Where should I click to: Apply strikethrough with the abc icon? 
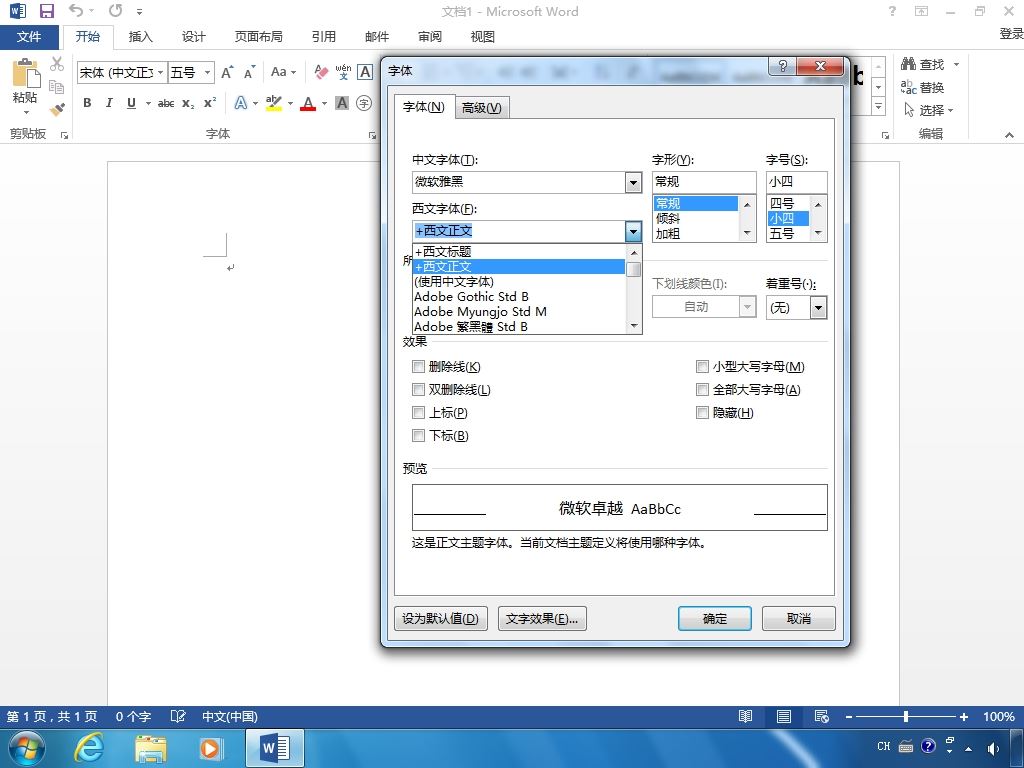[x=166, y=103]
